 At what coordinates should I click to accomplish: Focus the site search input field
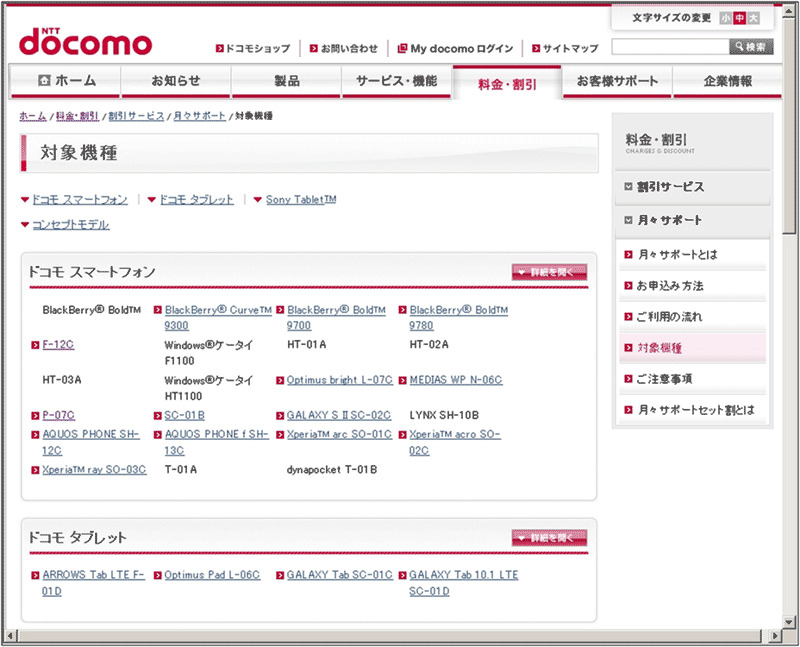pyautogui.click(x=670, y=47)
